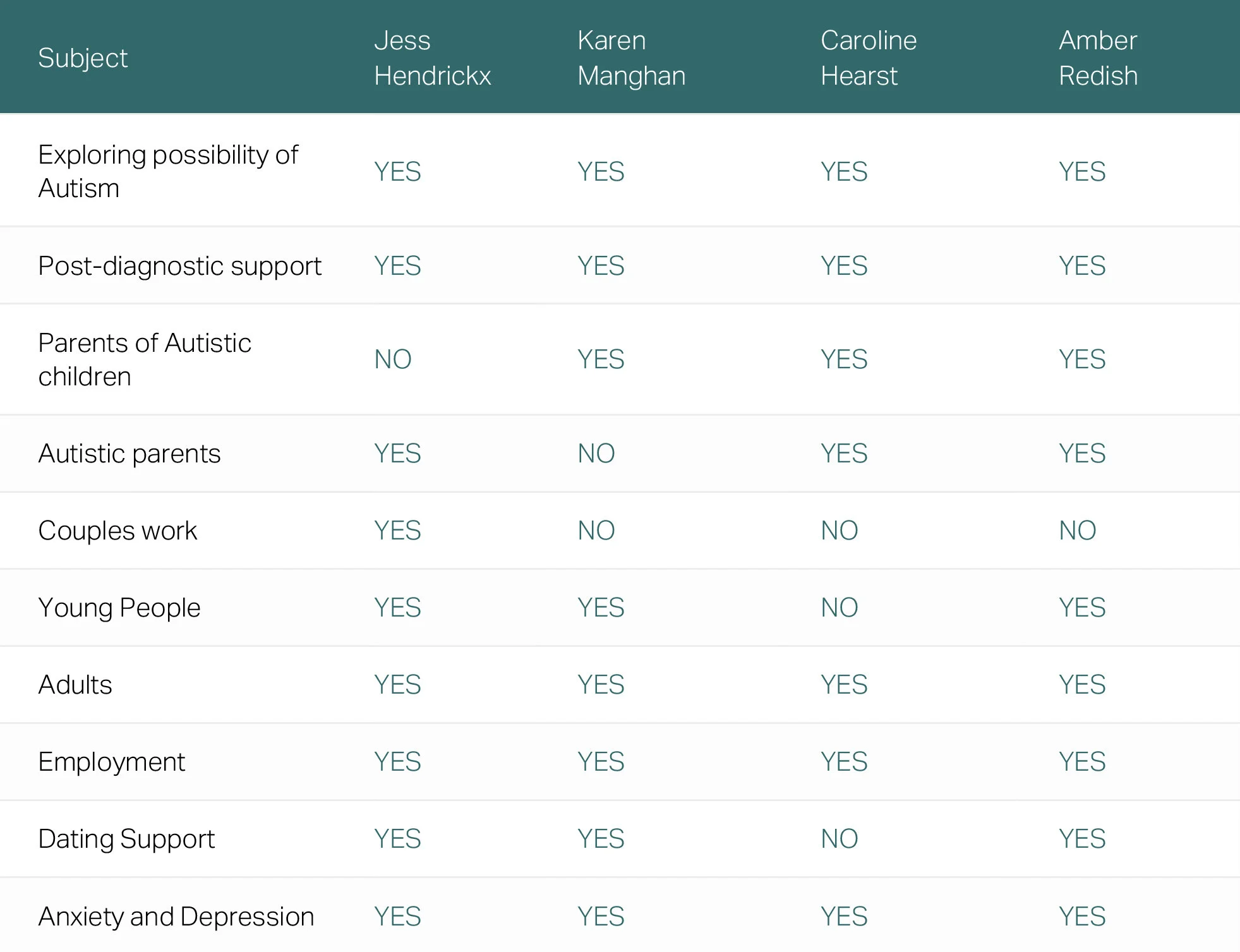Click the Employment row label
This screenshot has width=1240, height=952.
coord(112,762)
